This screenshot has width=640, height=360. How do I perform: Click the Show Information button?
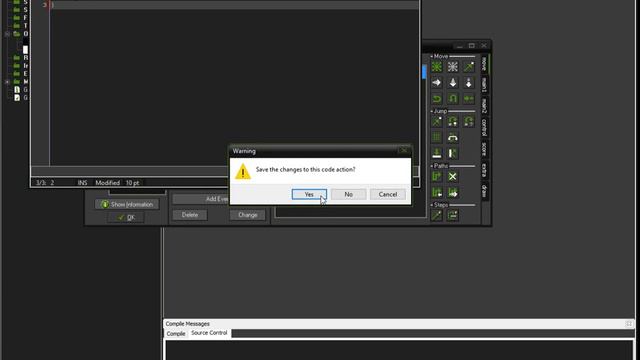(127, 204)
